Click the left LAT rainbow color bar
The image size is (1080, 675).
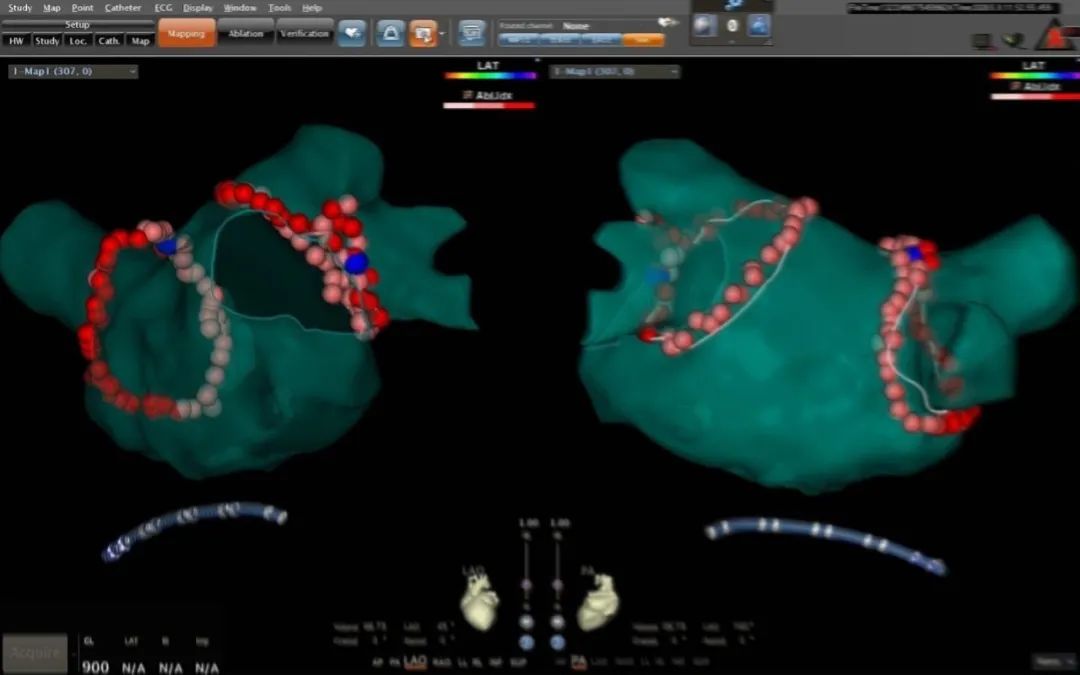pyautogui.click(x=490, y=75)
